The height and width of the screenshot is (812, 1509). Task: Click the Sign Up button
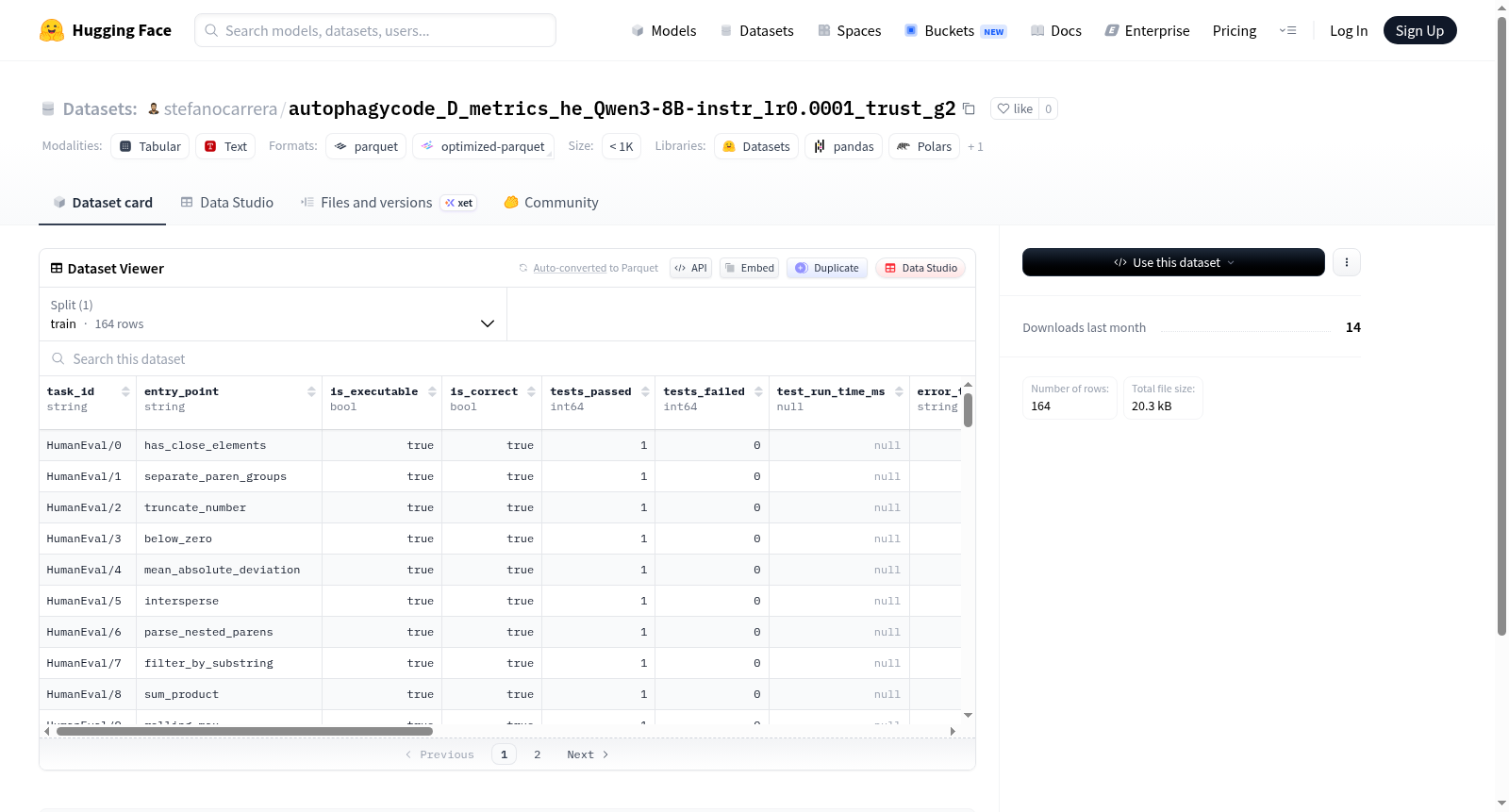pos(1420,30)
